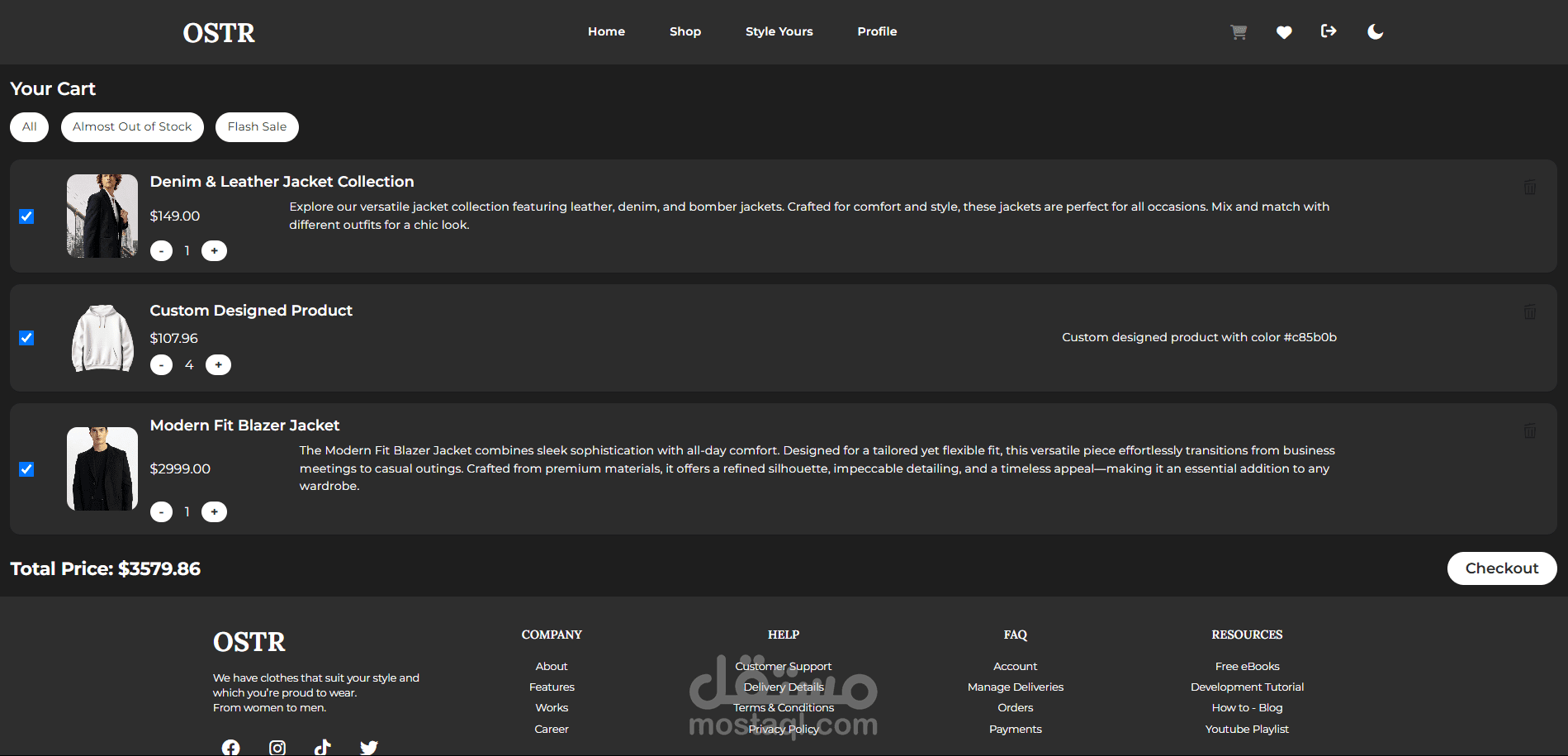
Task: Open Privacy Policy link
Action: coord(784,730)
